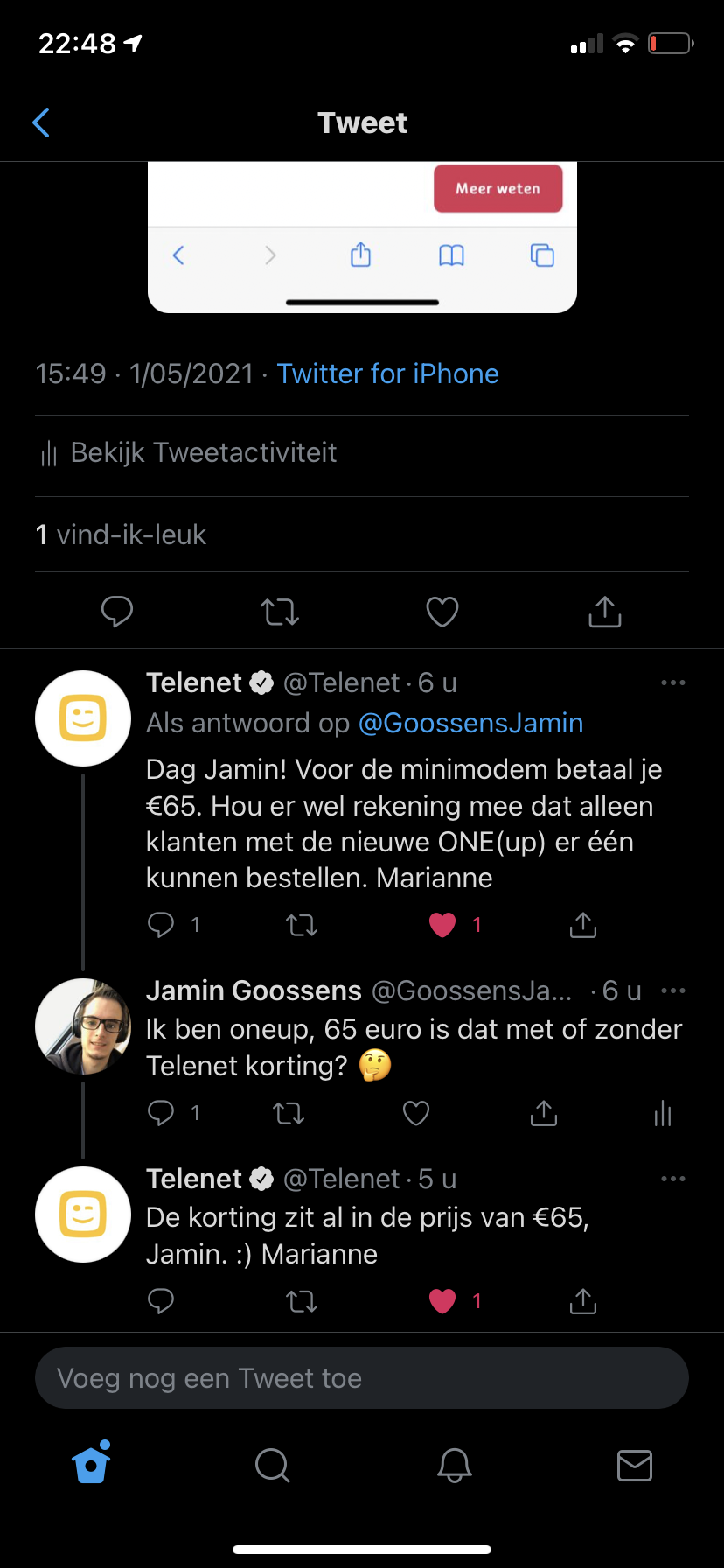Open the notifications bell tab
The image size is (724, 1568).
tap(454, 1465)
